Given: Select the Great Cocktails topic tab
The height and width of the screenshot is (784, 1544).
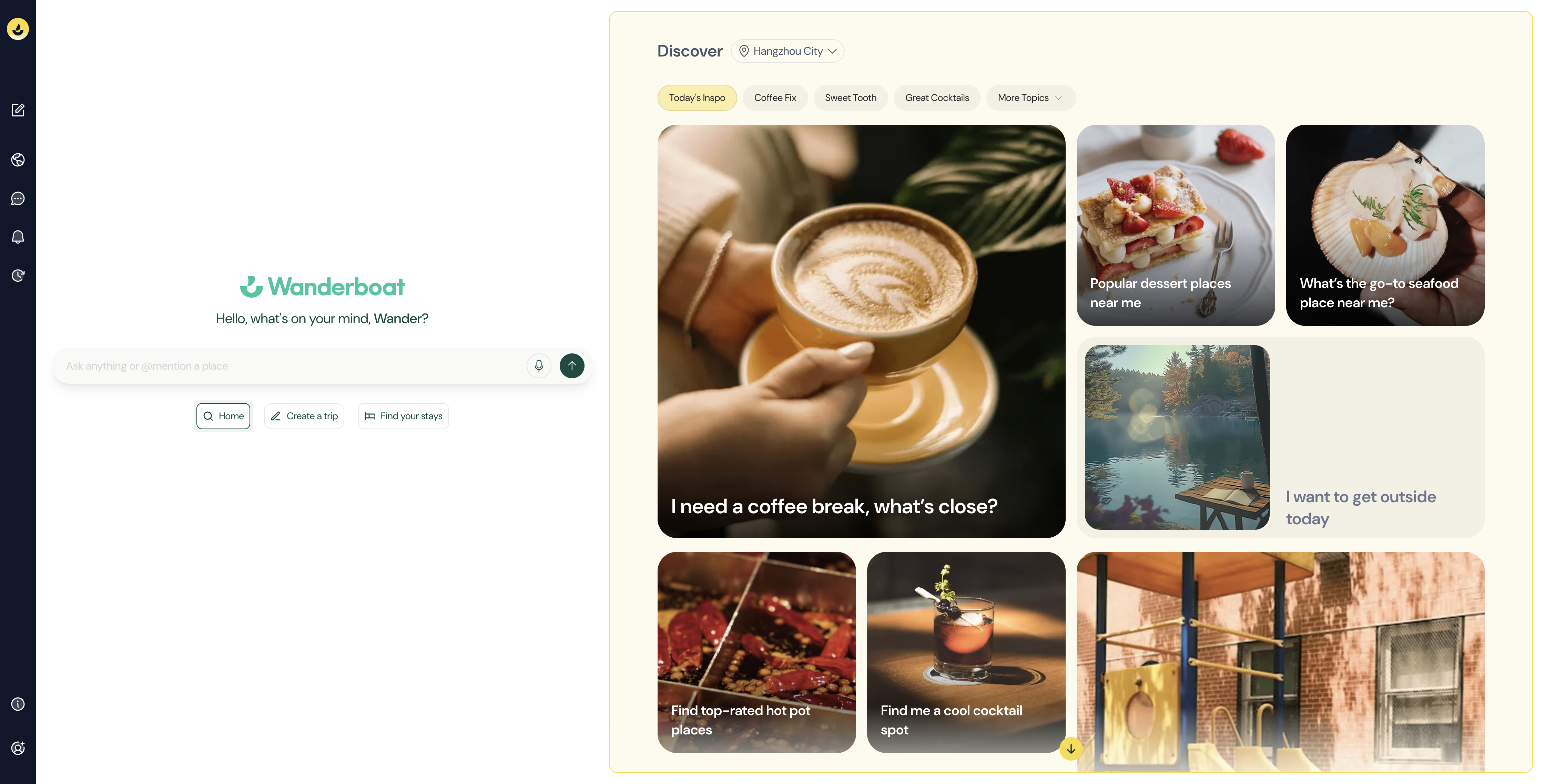Looking at the screenshot, I should [937, 98].
